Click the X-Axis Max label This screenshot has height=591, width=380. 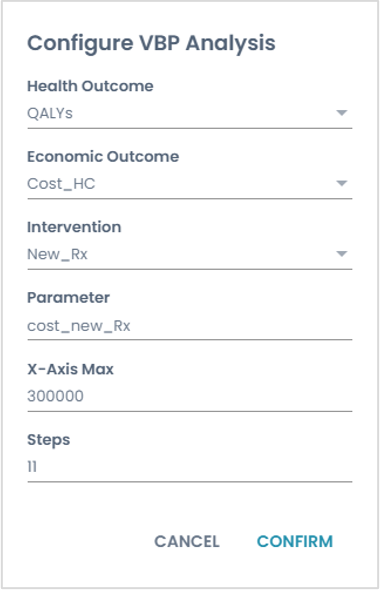click(70, 369)
